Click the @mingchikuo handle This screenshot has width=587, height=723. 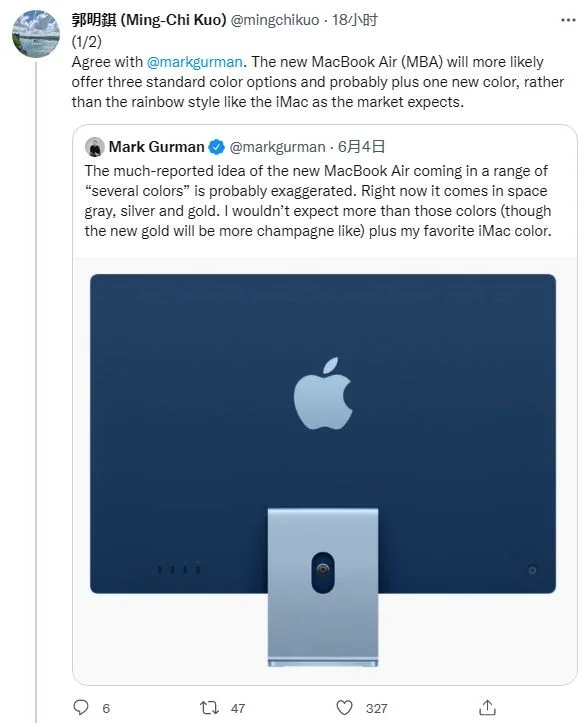point(274,20)
